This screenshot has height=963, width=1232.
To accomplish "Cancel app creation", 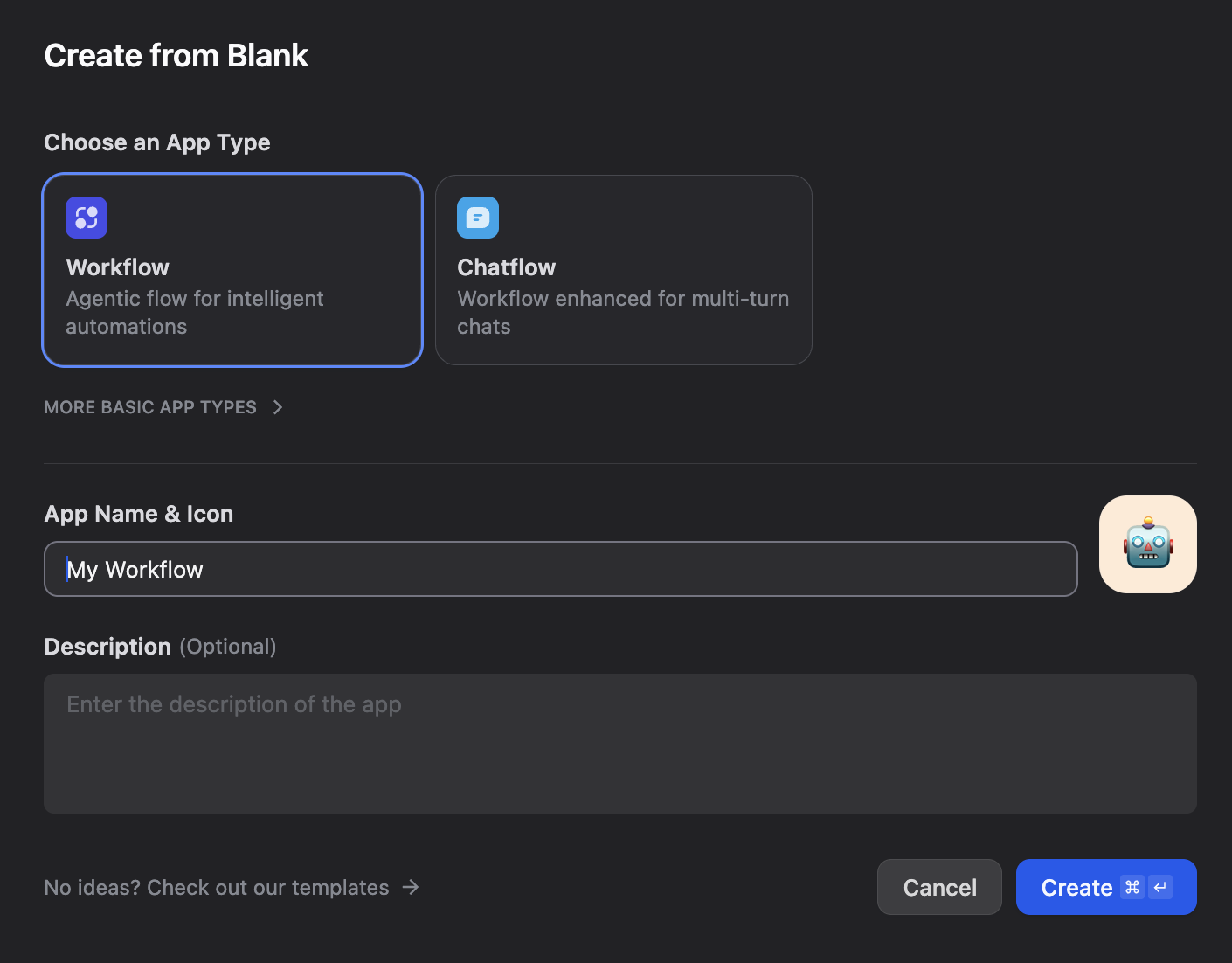I will (x=939, y=887).
